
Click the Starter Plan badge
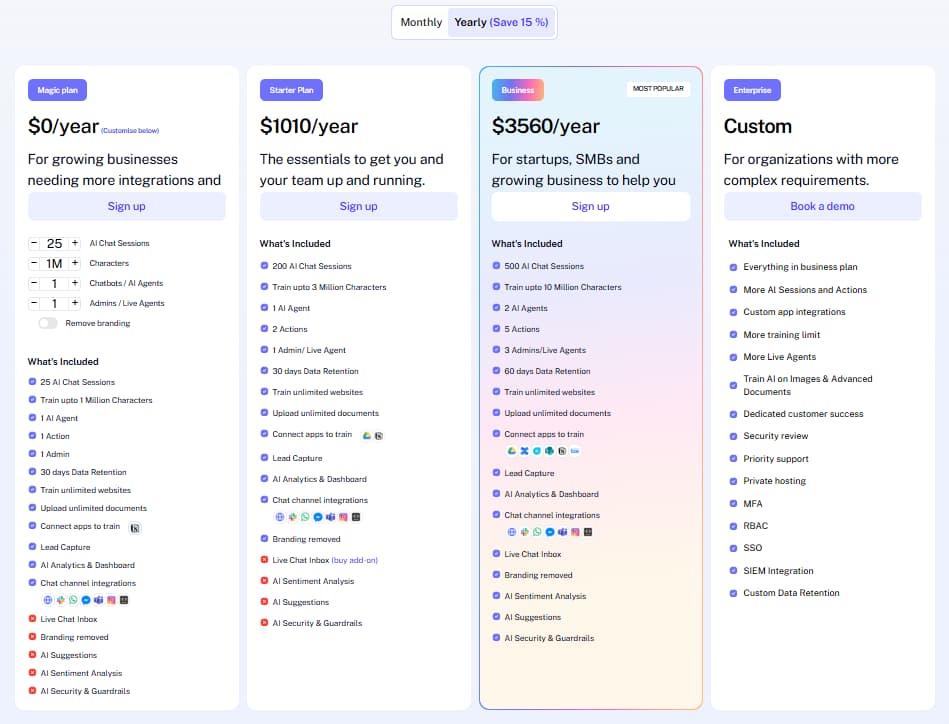coord(291,90)
